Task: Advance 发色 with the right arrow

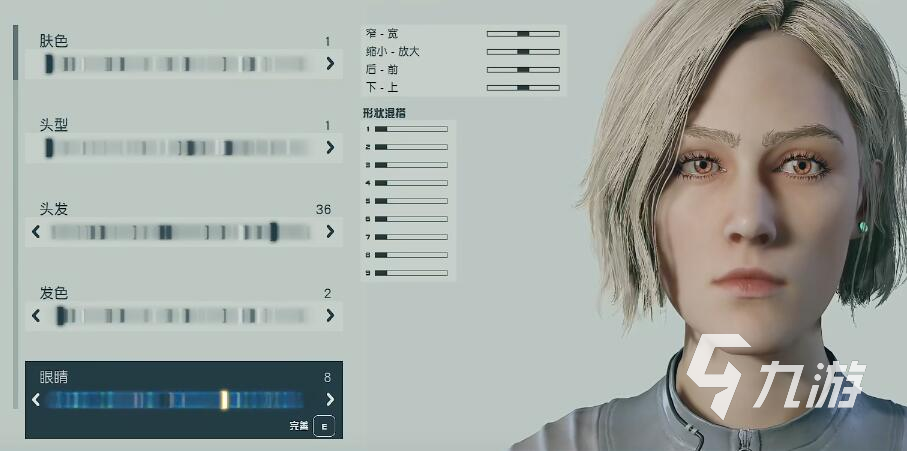Action: click(330, 316)
